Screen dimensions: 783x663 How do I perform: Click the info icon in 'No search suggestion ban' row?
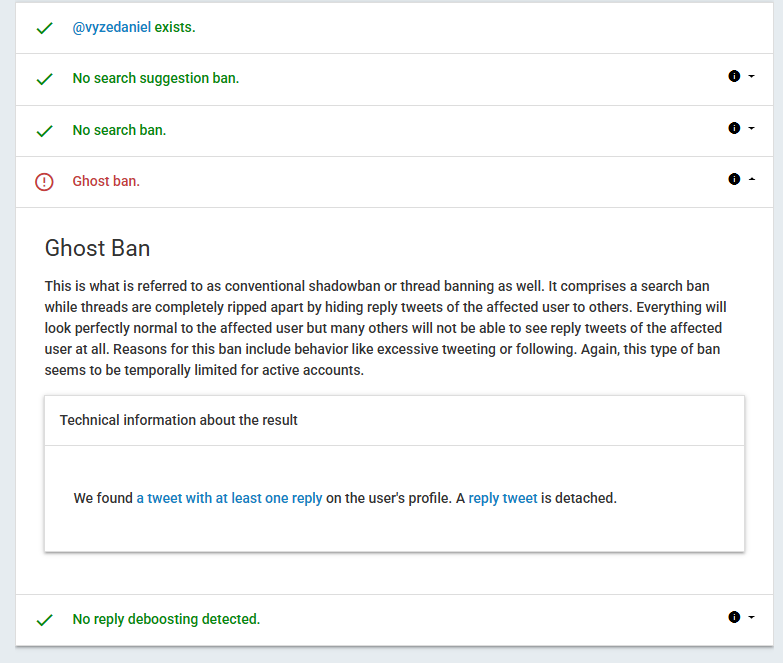tap(734, 76)
